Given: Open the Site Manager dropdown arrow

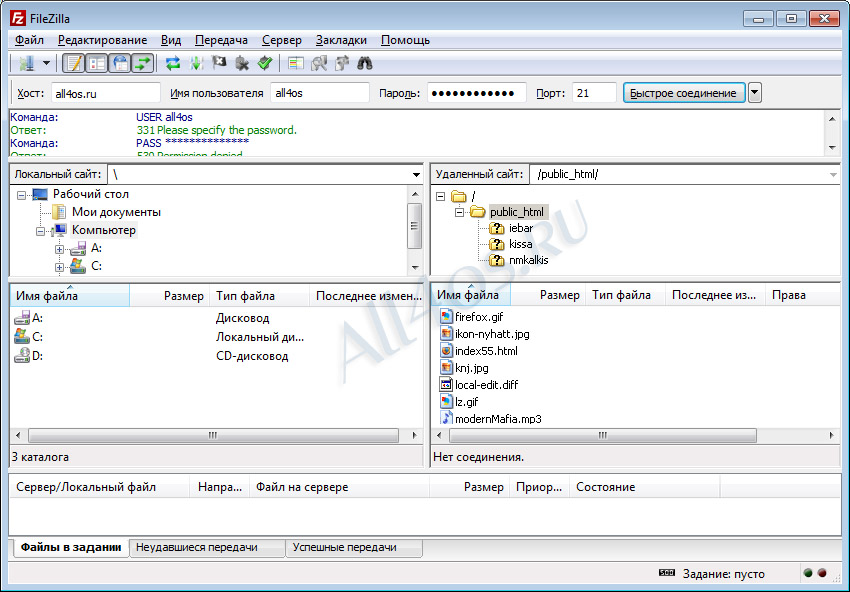Looking at the screenshot, I should [47, 63].
